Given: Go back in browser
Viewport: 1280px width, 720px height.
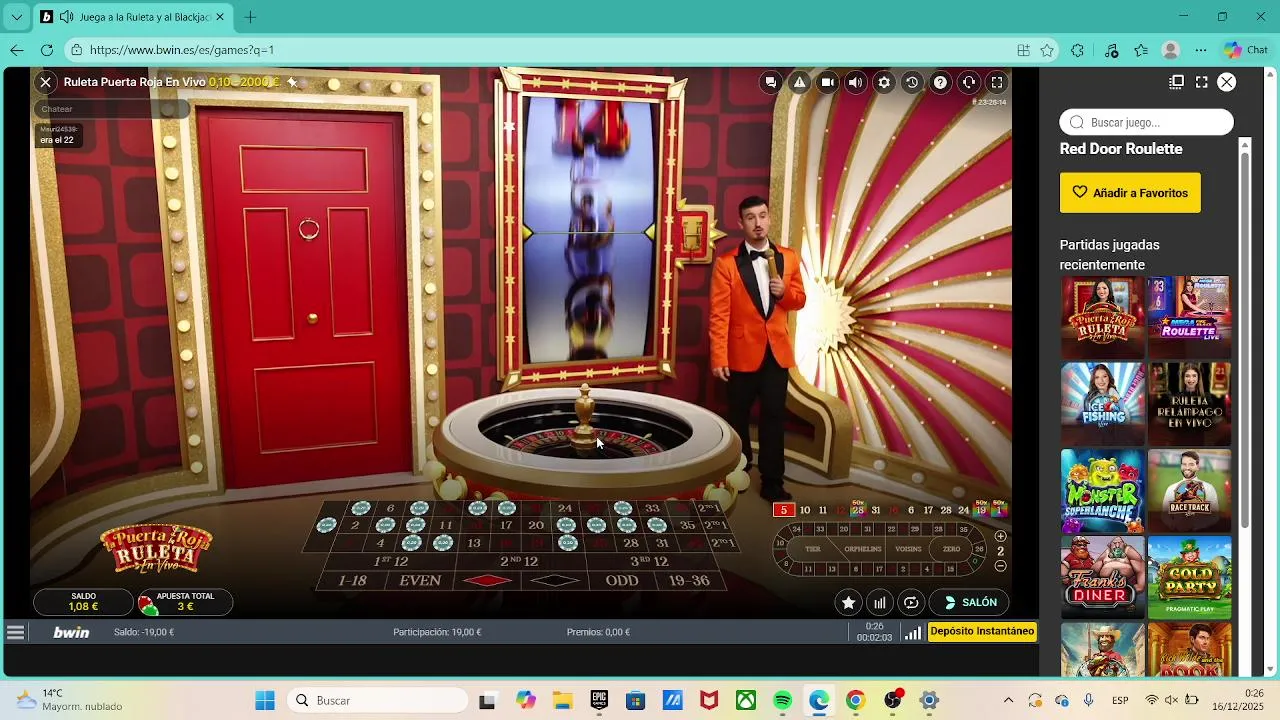Looking at the screenshot, I should click(16, 50).
